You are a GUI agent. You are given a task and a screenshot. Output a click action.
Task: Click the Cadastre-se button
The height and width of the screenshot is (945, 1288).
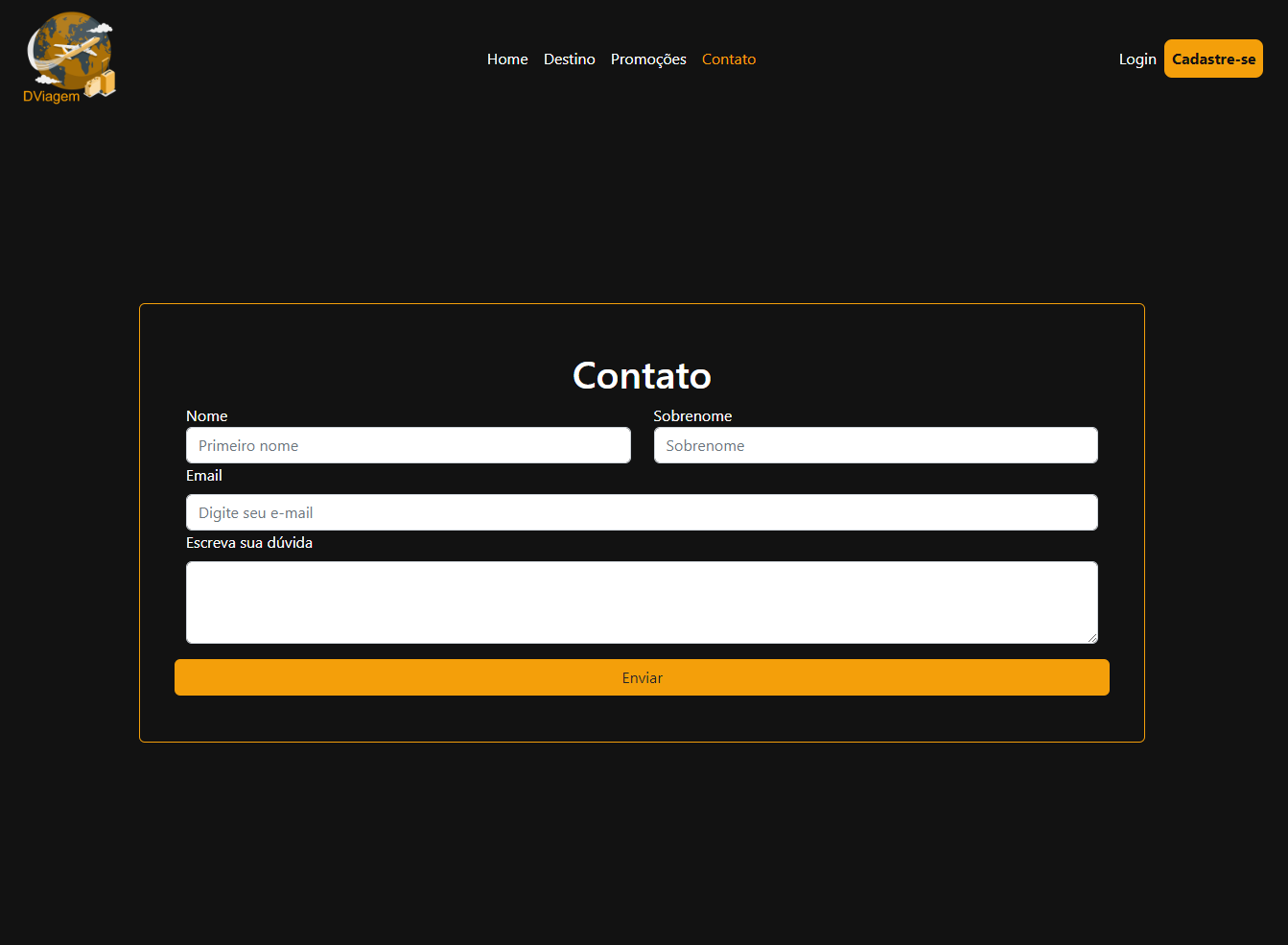(1213, 59)
